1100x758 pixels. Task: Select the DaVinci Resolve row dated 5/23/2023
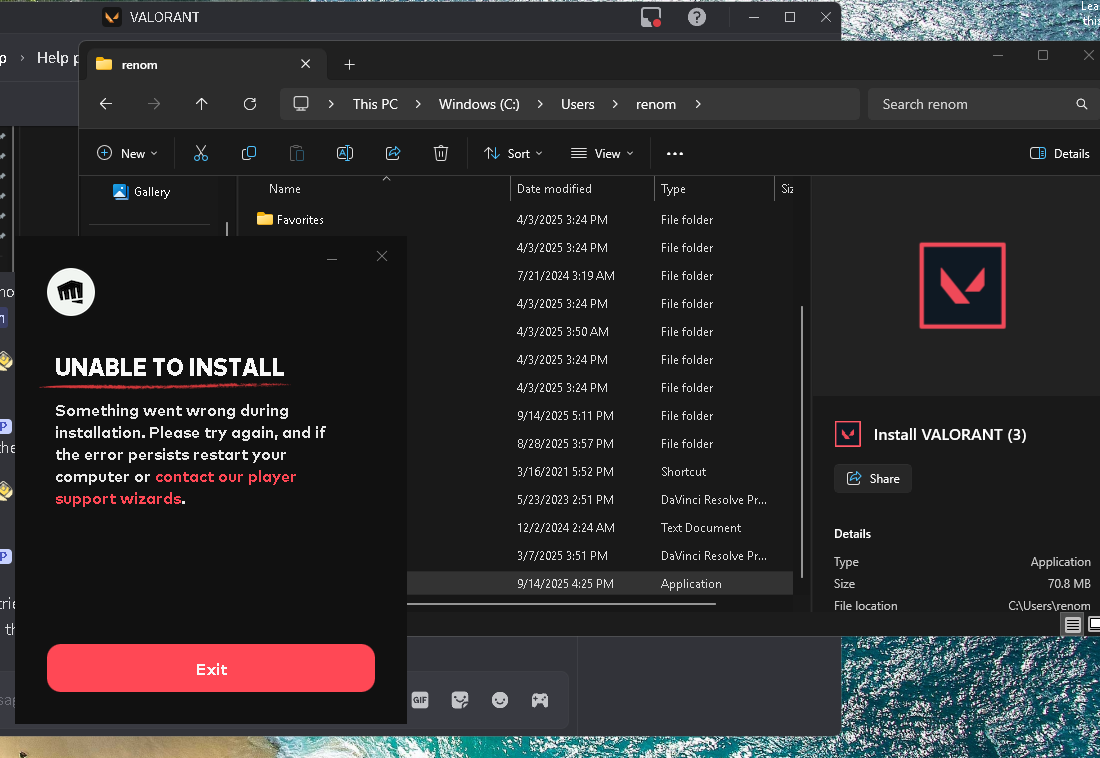[600, 500]
